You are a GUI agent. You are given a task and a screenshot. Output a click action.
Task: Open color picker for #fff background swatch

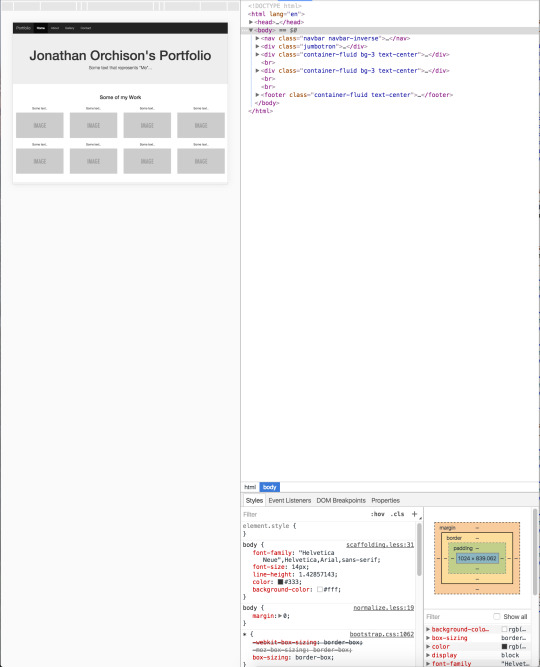[x=320, y=590]
